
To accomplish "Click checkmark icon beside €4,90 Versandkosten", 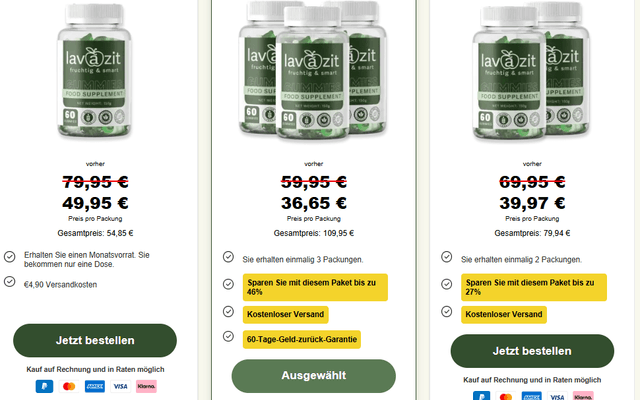I will (10, 282).
